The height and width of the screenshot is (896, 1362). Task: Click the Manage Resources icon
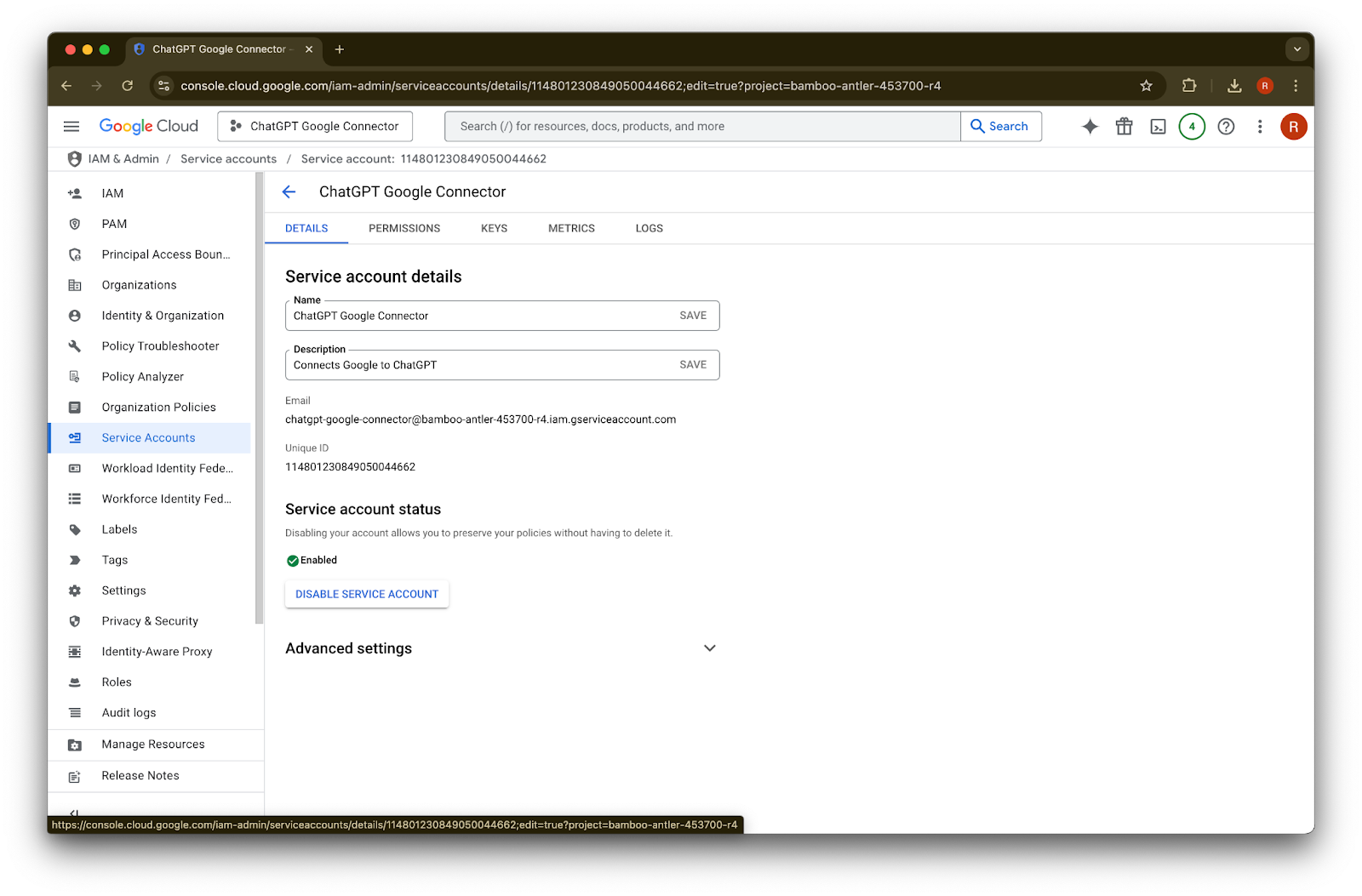point(75,745)
